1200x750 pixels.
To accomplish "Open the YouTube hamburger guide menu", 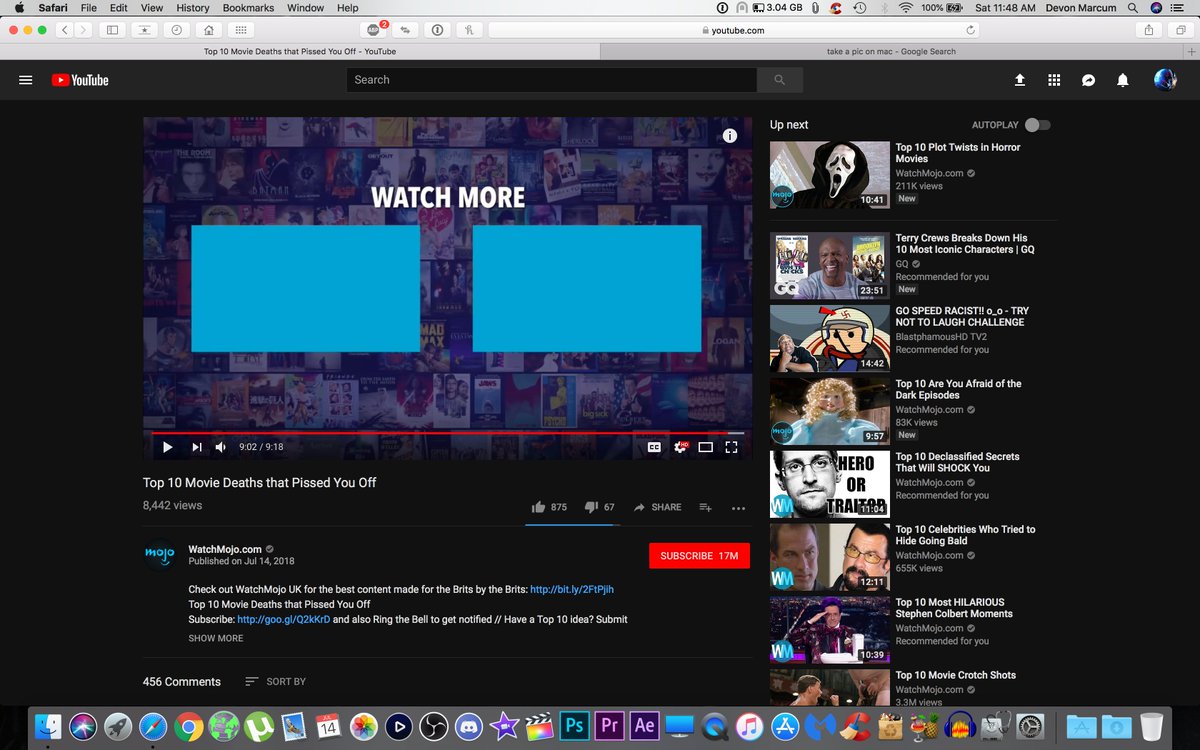I will click(26, 80).
